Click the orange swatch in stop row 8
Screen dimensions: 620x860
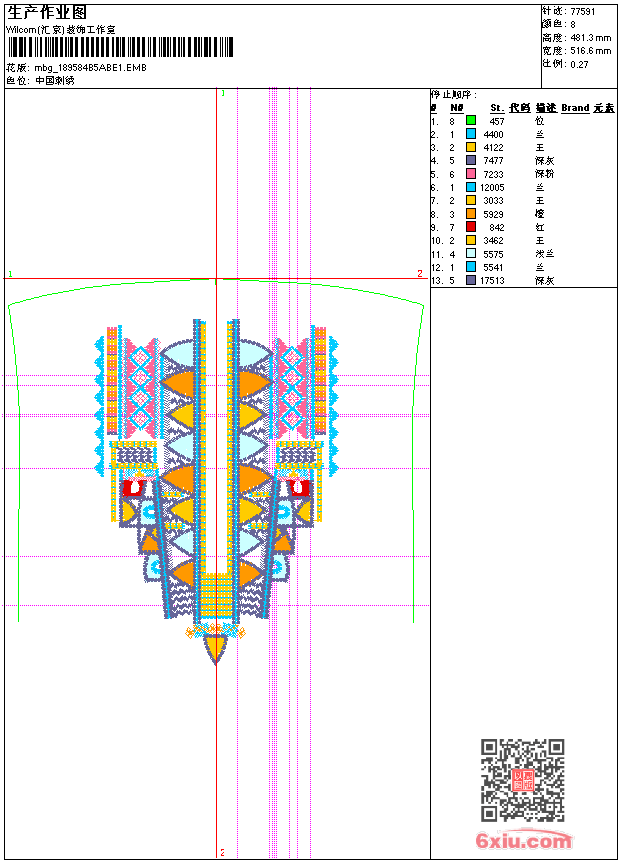tap(471, 213)
